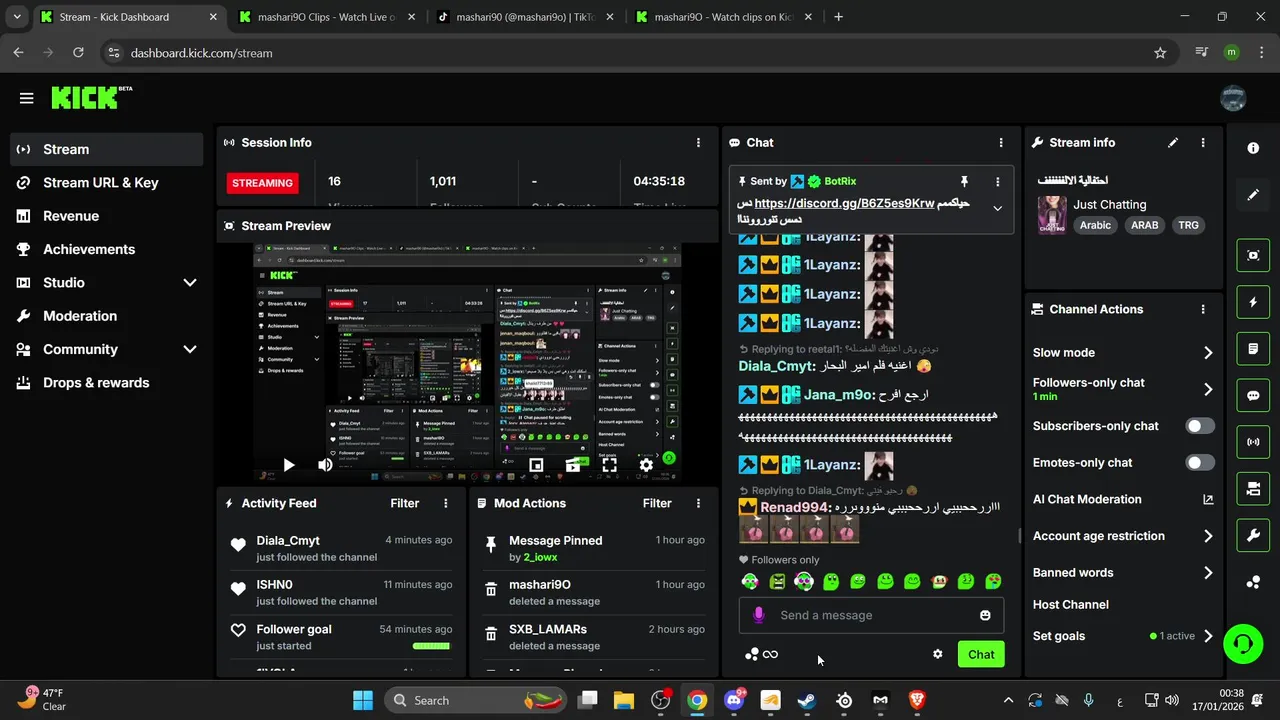Open the user avatar menu in the Kick header
The width and height of the screenshot is (1280, 720).
pos(1233,98)
